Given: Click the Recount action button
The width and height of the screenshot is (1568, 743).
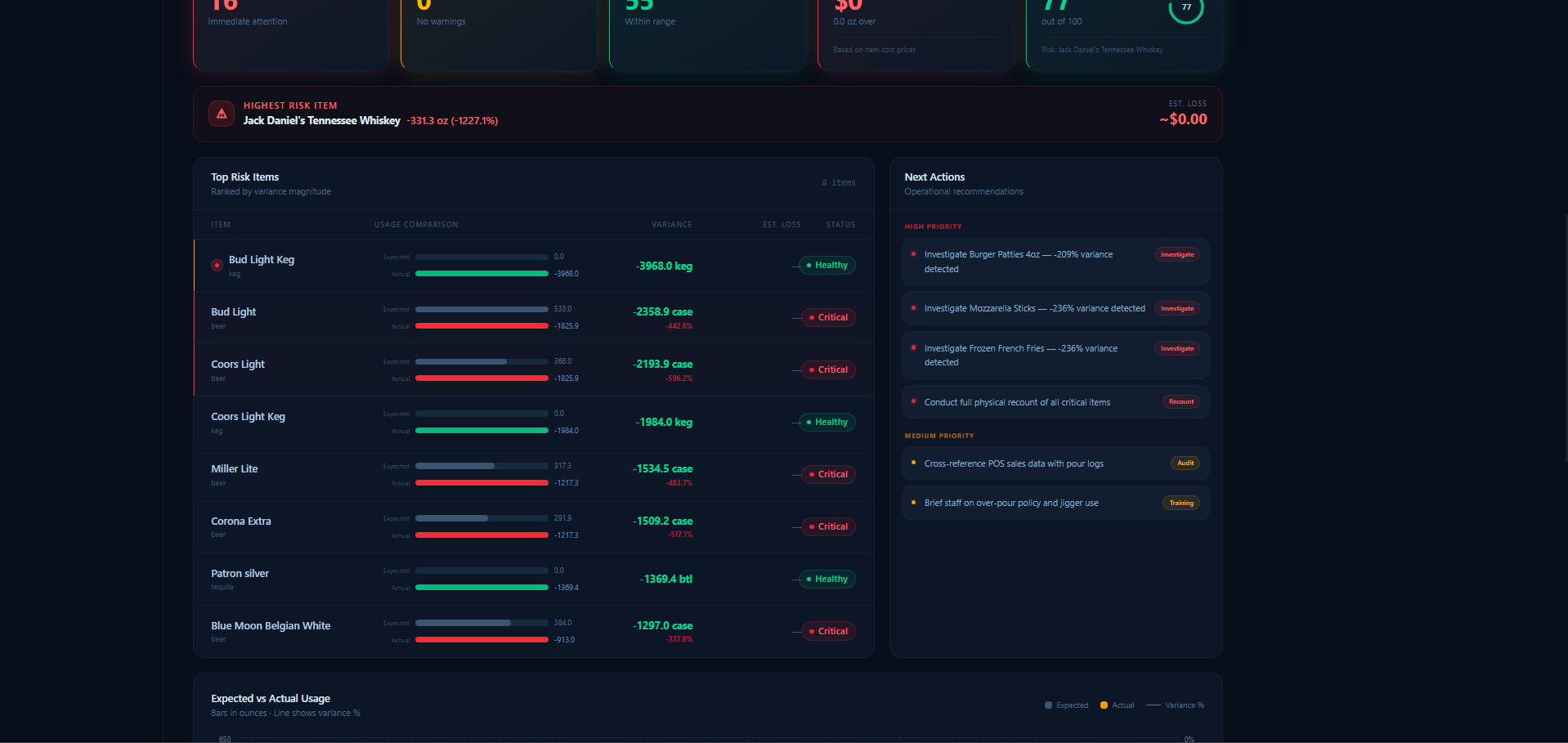Looking at the screenshot, I should (1180, 401).
